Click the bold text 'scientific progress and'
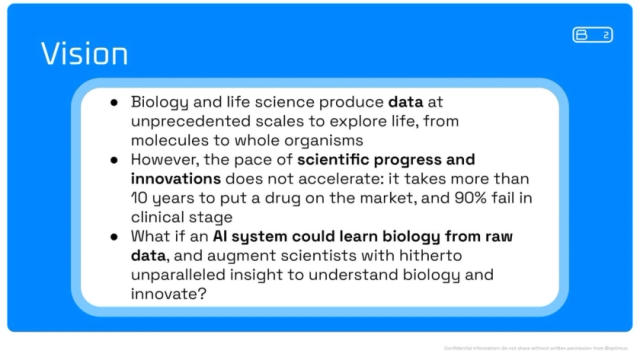This screenshot has height=360, width=640. [386, 160]
